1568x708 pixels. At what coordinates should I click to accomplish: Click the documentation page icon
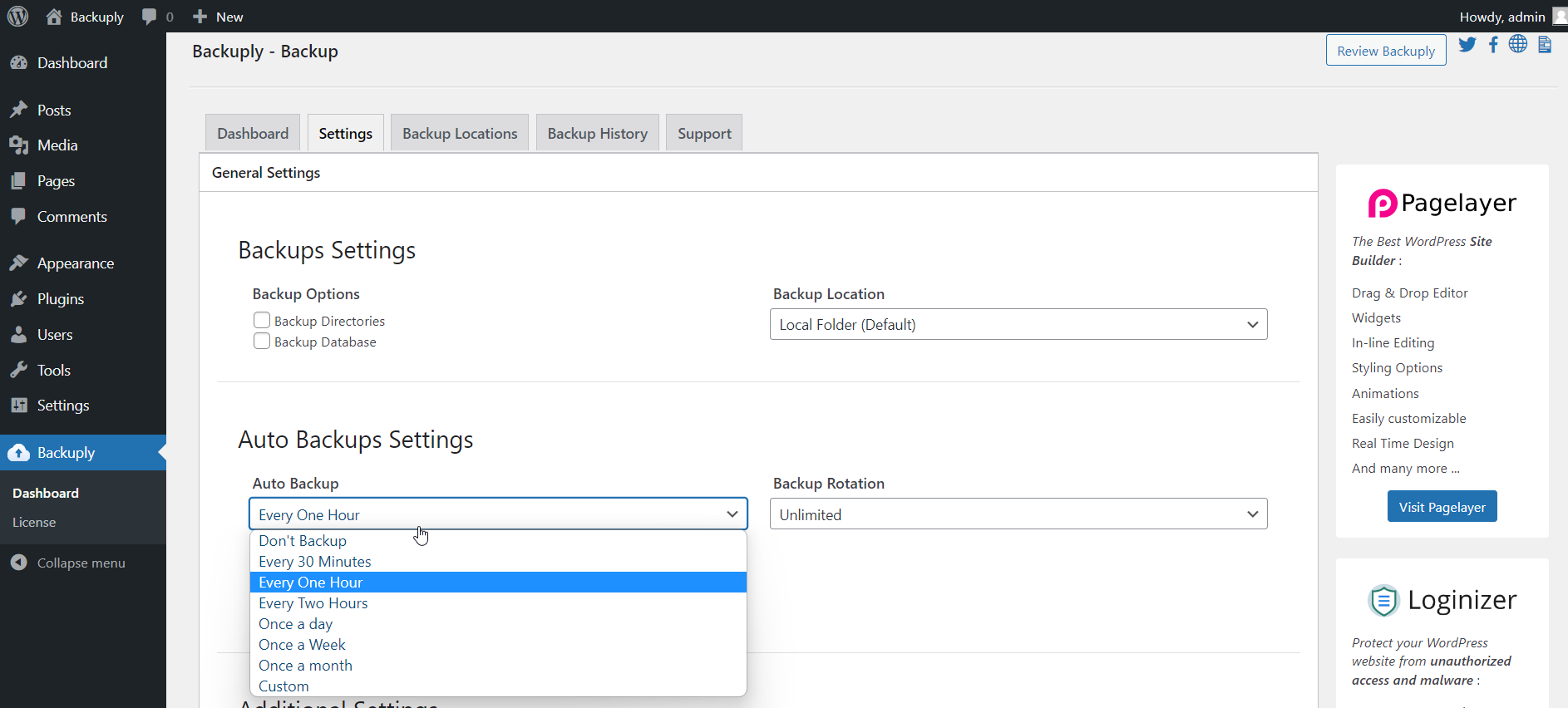click(x=1544, y=45)
